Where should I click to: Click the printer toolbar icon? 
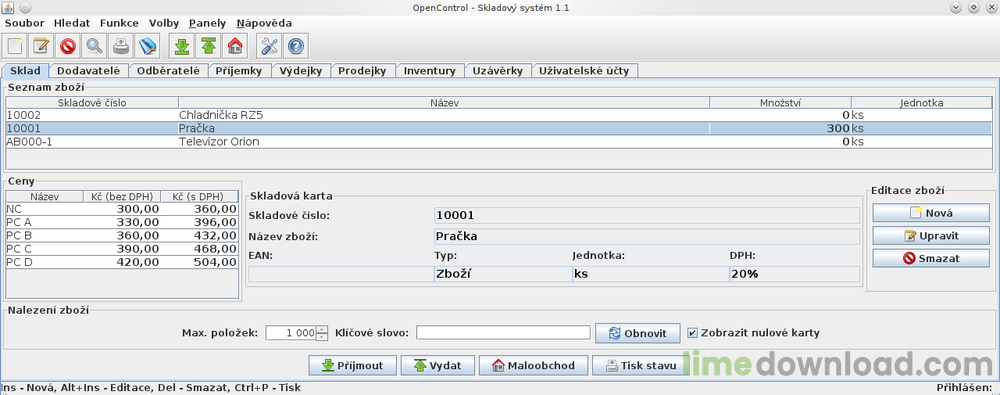tap(121, 47)
